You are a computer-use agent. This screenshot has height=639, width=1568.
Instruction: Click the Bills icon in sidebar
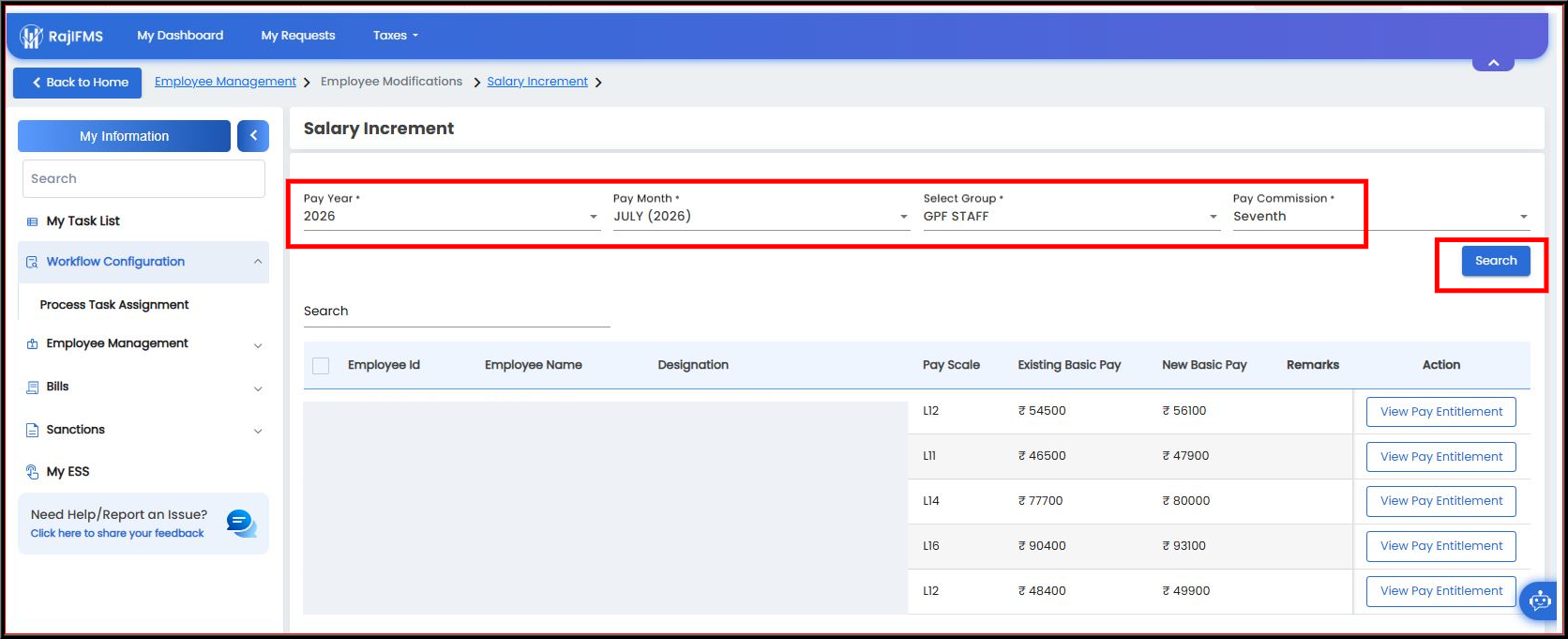pos(33,387)
